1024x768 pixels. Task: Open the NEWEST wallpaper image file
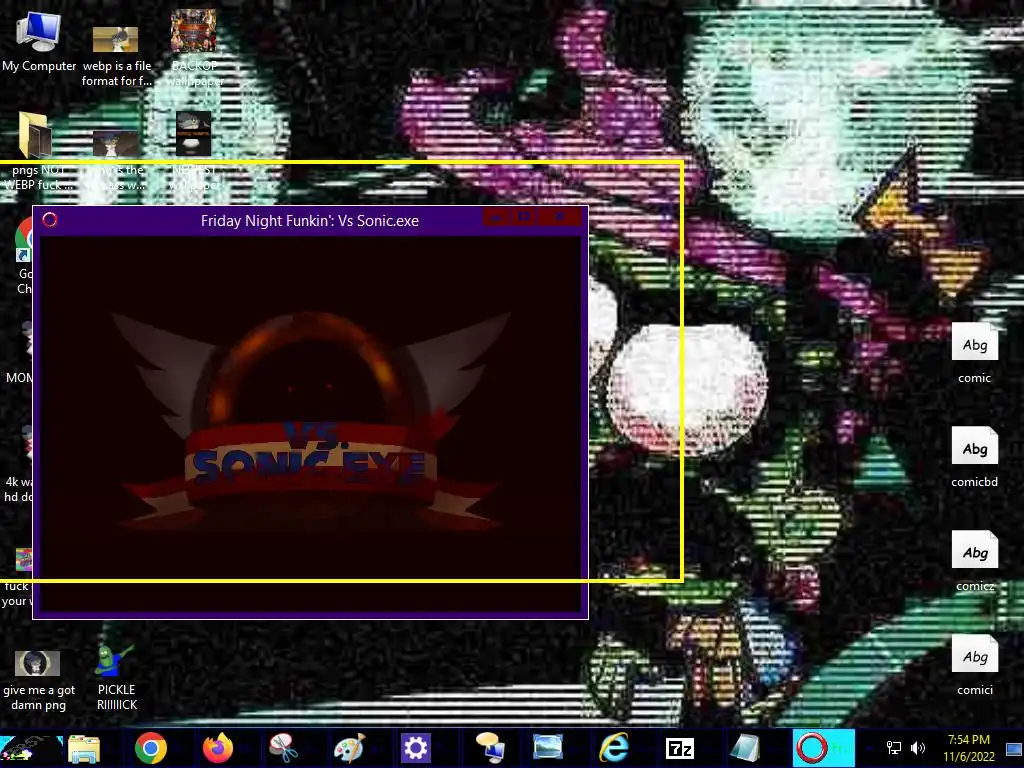pyautogui.click(x=194, y=152)
